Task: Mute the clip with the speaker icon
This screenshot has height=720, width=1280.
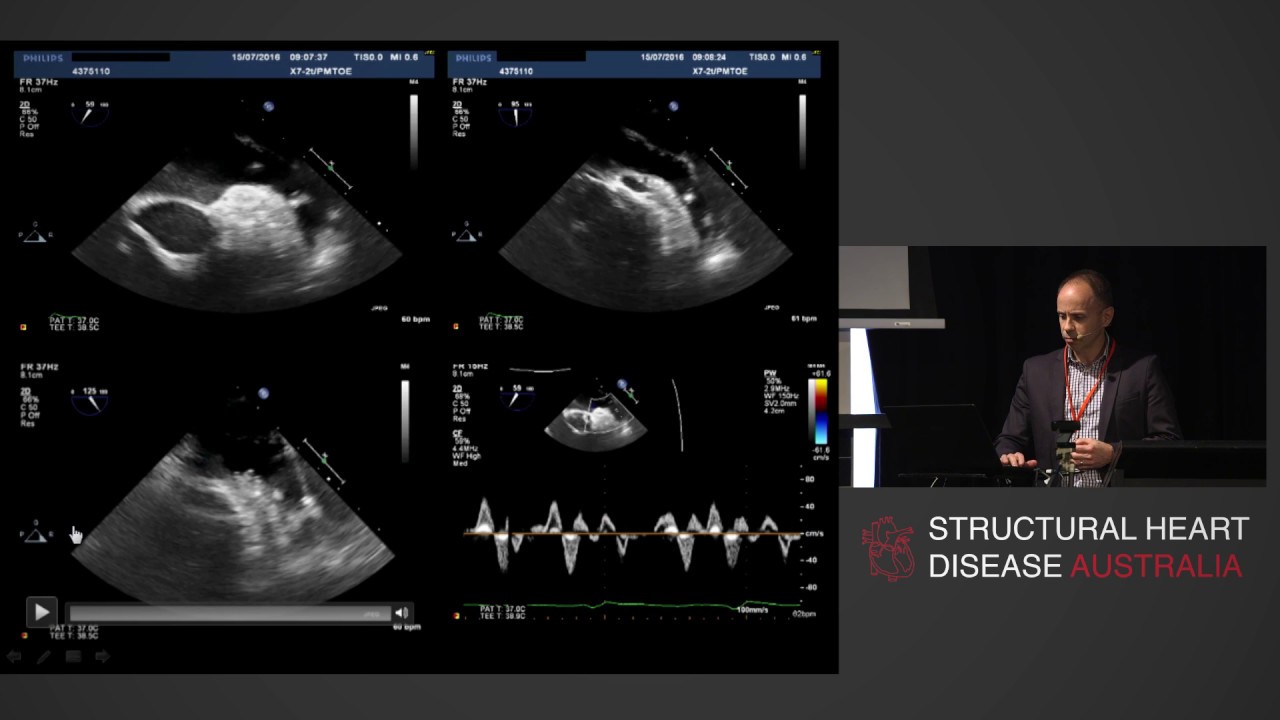Action: (401, 613)
